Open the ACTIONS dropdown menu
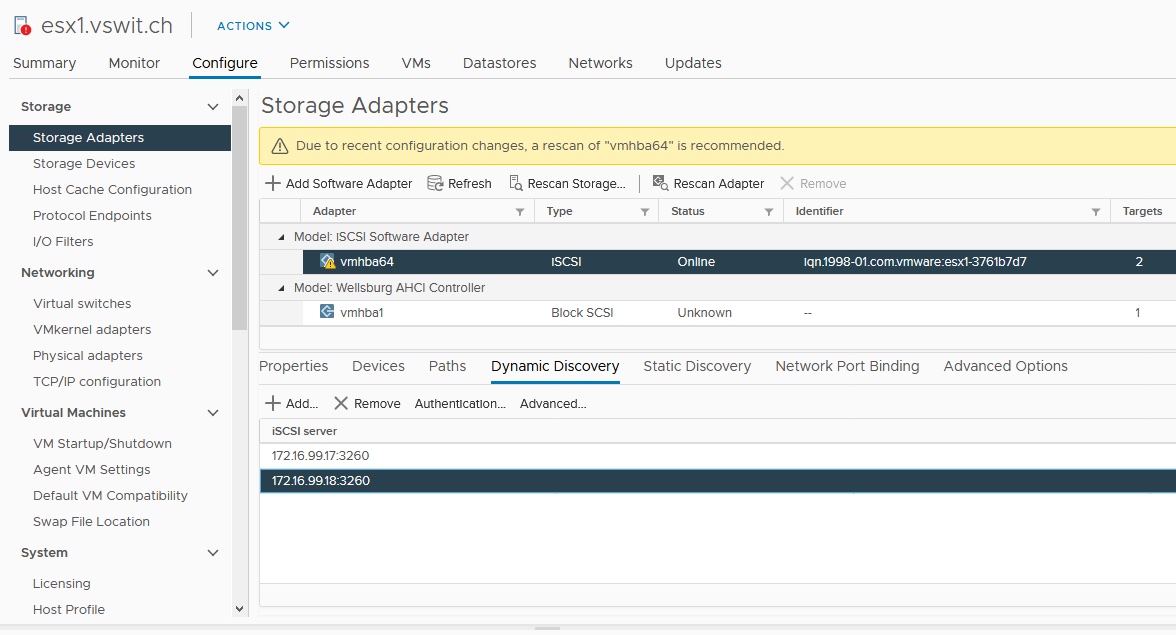This screenshot has width=1176, height=635. pos(253,26)
